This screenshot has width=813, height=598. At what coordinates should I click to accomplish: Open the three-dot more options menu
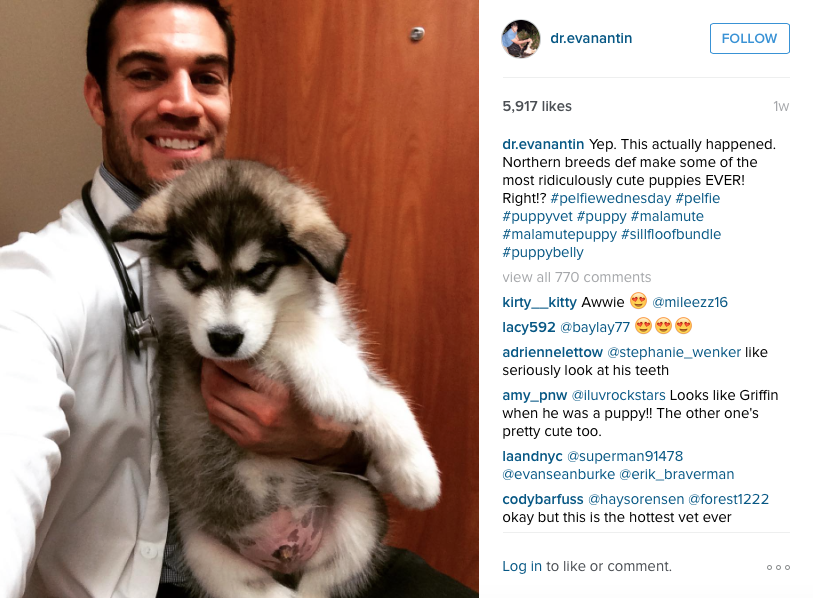tap(778, 567)
